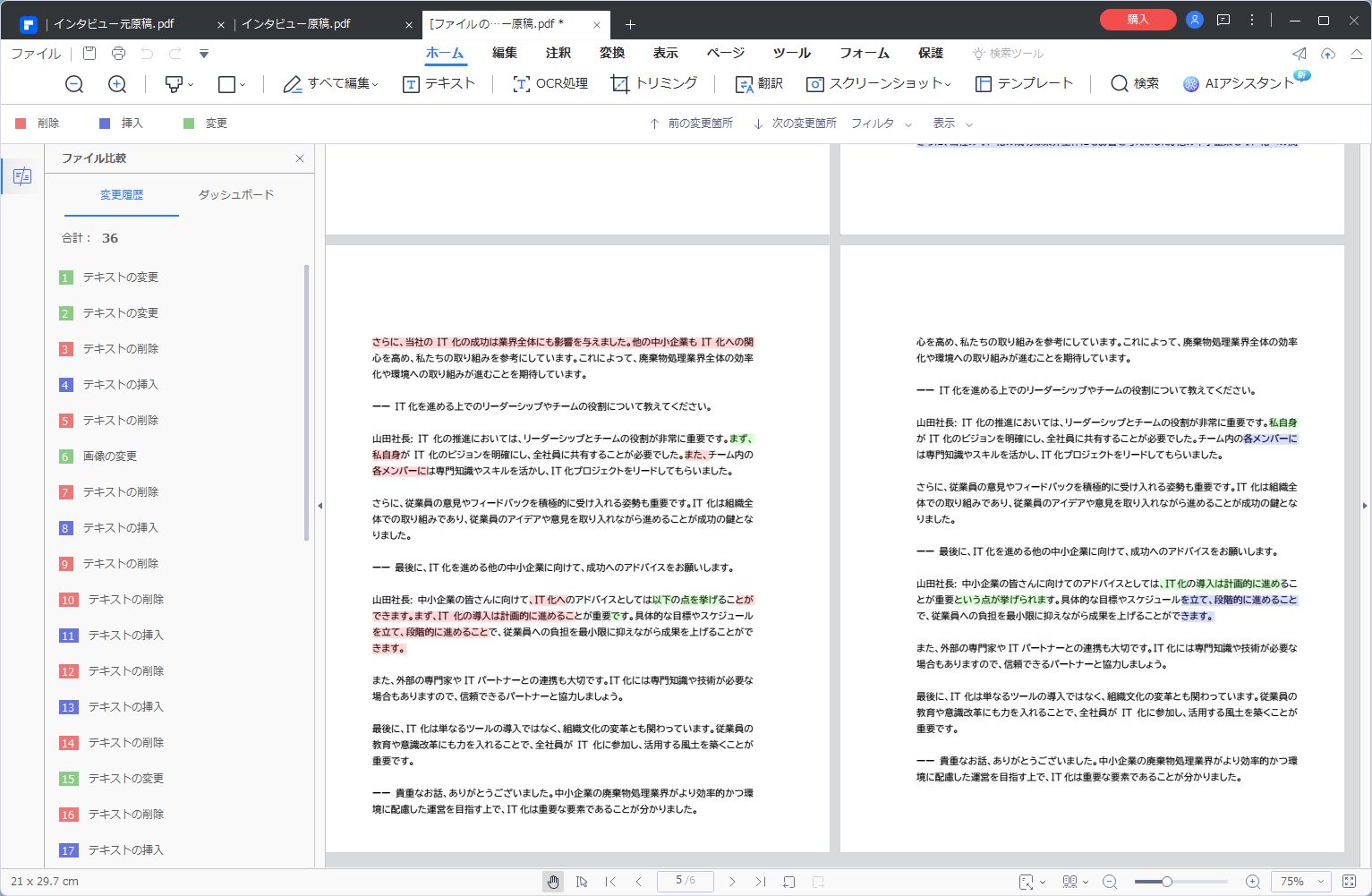Click the ファイル比較 sidebar icon
Screen dimensions: 1372x896
point(21,176)
